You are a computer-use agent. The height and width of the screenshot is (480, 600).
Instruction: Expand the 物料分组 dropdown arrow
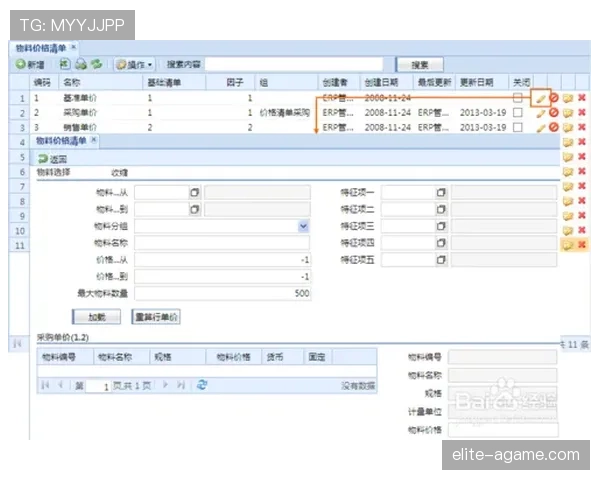click(x=303, y=226)
